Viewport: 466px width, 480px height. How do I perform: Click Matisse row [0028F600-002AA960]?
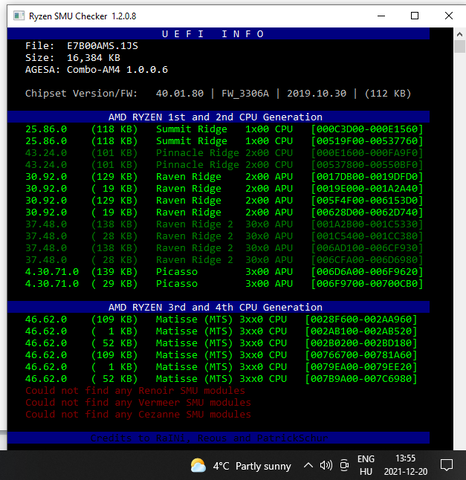[x=221, y=319]
